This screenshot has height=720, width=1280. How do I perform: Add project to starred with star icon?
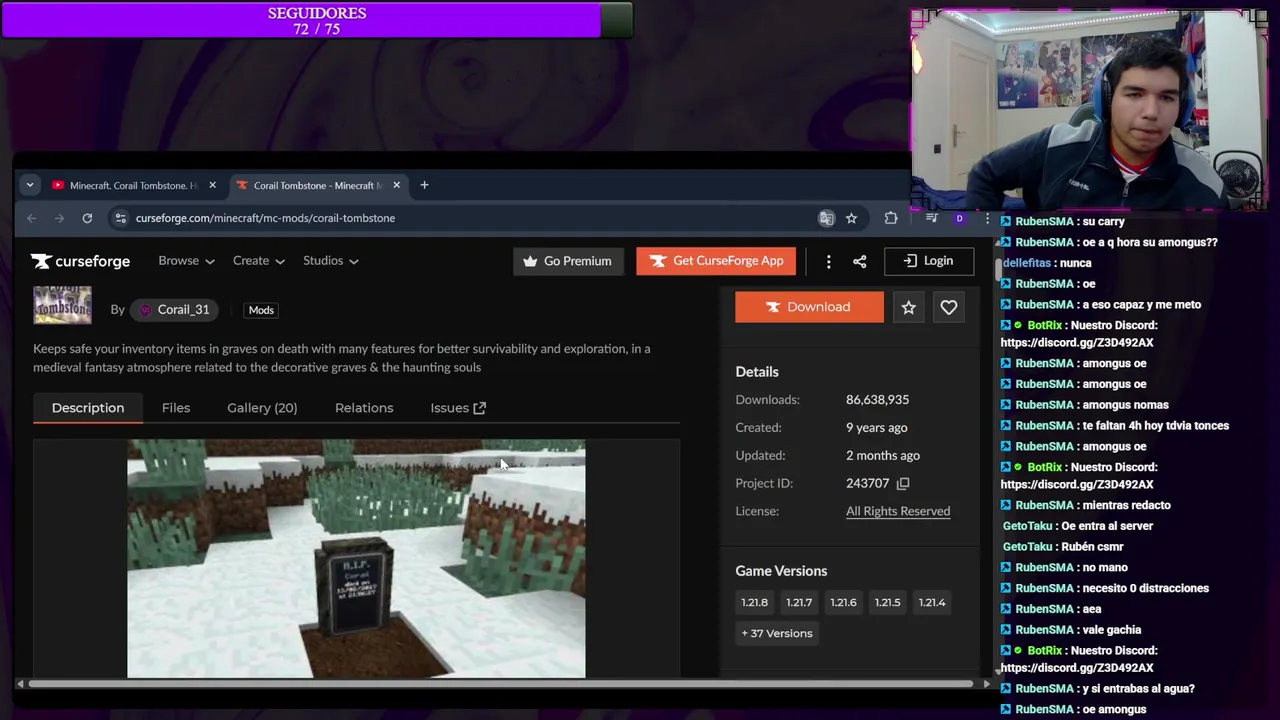pyautogui.click(x=908, y=307)
